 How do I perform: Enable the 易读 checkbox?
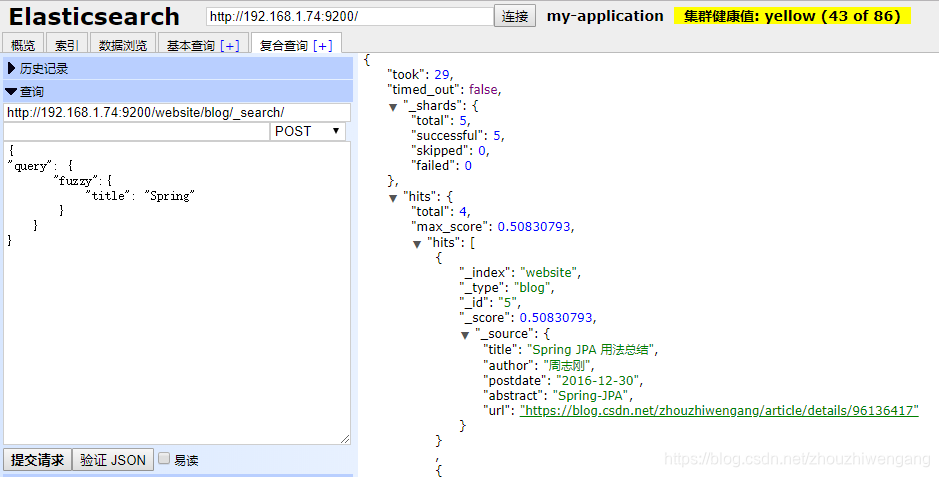click(164, 459)
